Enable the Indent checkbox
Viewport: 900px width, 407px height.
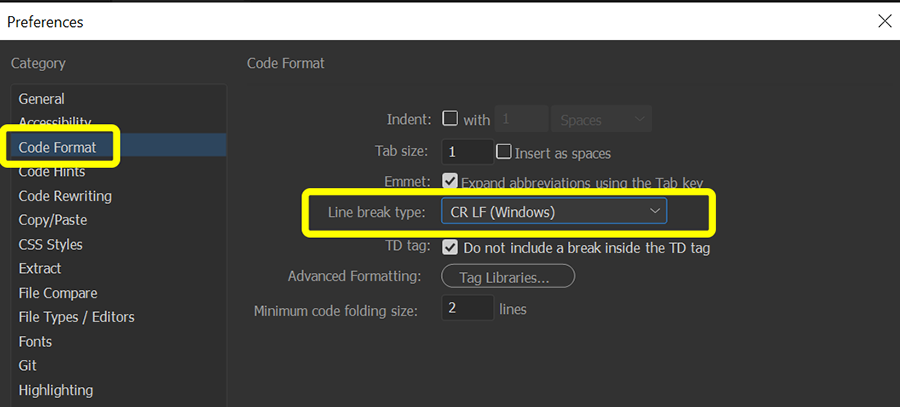(450, 119)
